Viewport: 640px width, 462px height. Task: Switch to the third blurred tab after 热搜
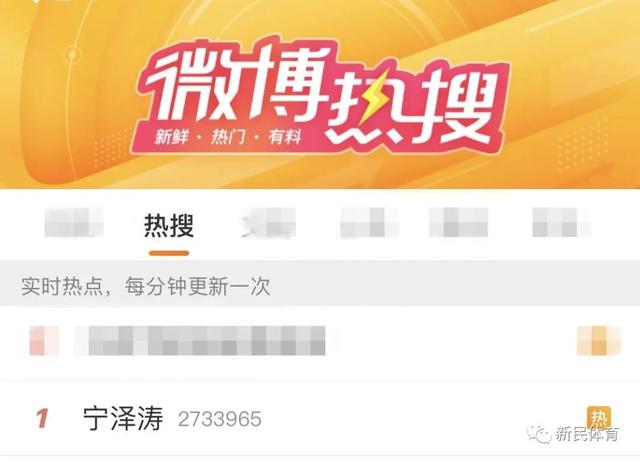[458, 222]
